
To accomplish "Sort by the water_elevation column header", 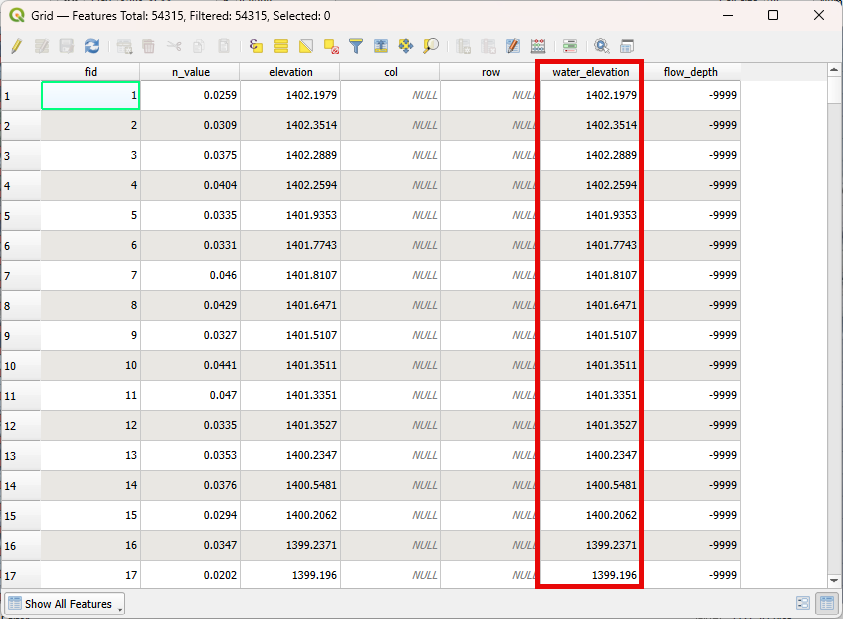I will [590, 72].
